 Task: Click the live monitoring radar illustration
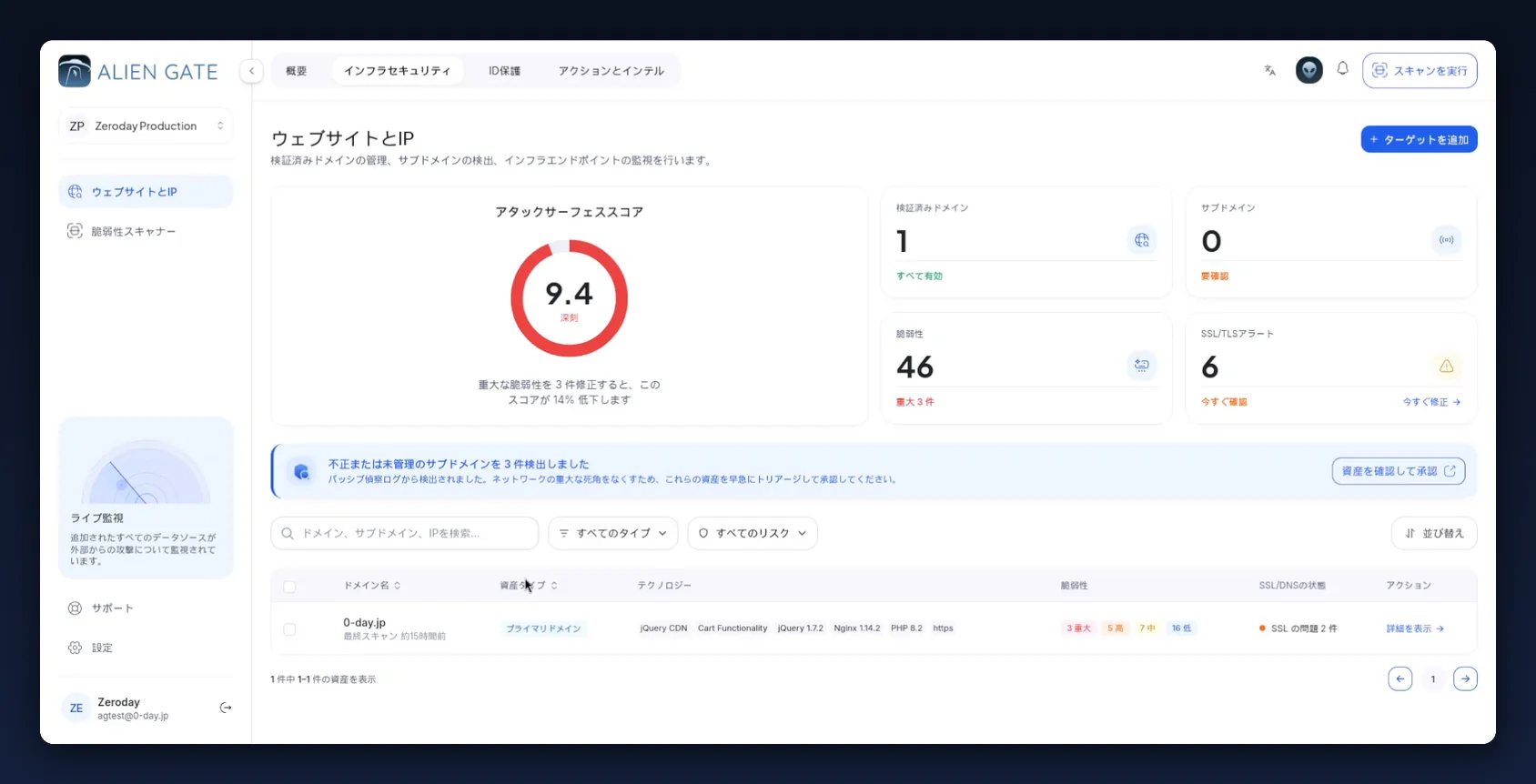coord(146,471)
